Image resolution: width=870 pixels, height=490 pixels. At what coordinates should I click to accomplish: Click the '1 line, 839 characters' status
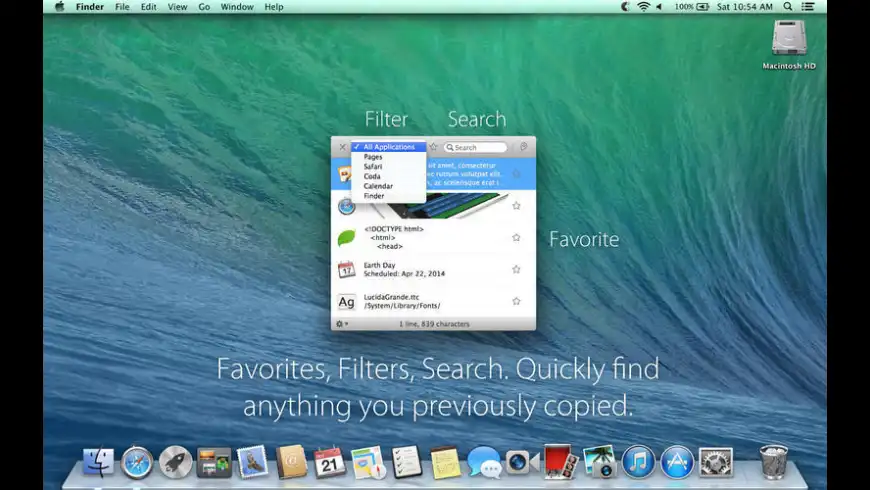[x=434, y=324]
